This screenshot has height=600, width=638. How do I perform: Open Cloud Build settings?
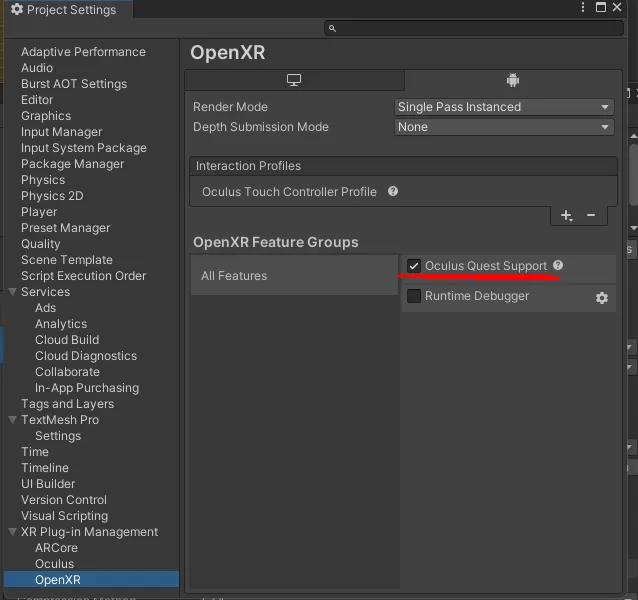(67, 340)
